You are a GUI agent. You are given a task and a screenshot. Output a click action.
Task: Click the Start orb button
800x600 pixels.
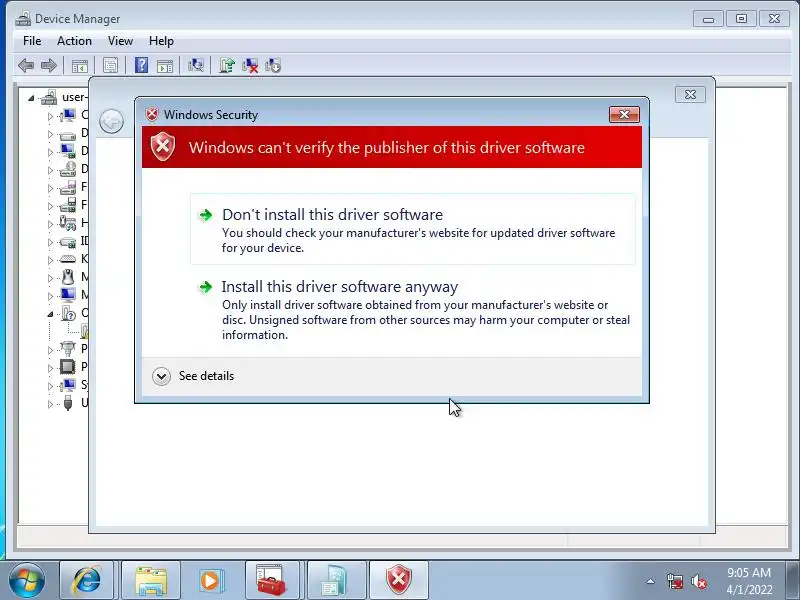coord(27,580)
